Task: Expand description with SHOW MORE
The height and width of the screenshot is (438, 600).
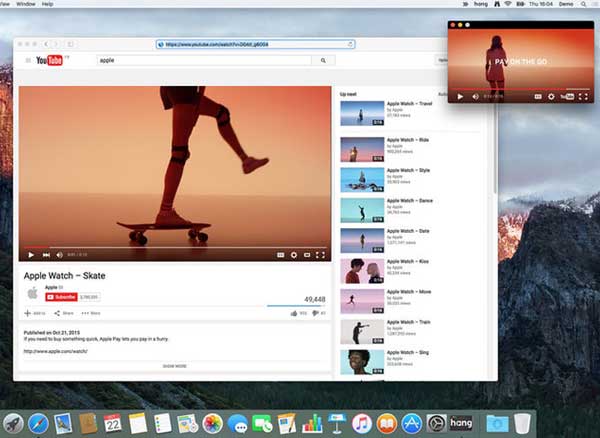Action: pyautogui.click(x=175, y=366)
